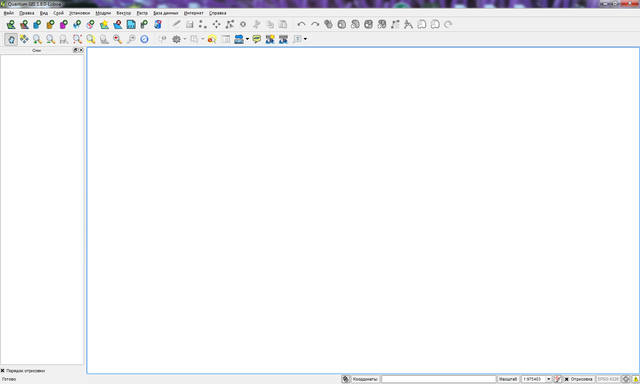
Task: Click the New Bookmark icon
Action: (270, 39)
